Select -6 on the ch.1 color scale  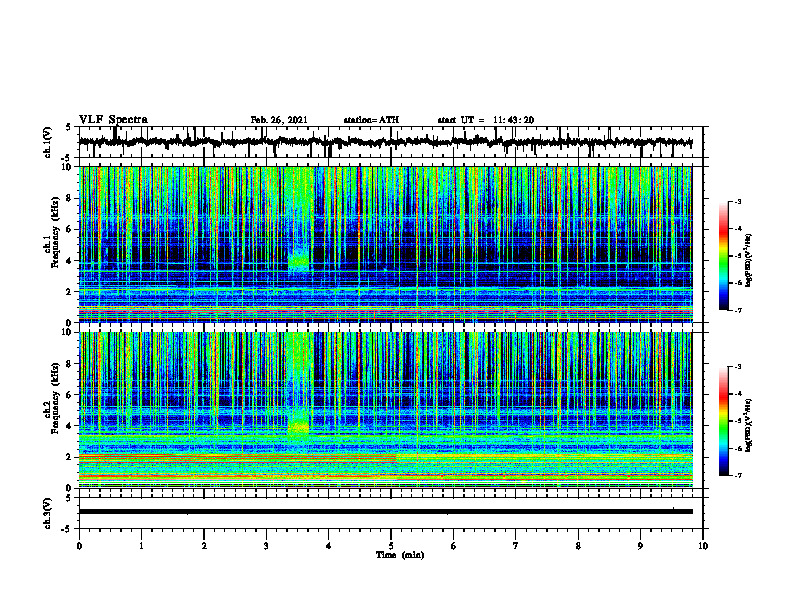pos(738,283)
